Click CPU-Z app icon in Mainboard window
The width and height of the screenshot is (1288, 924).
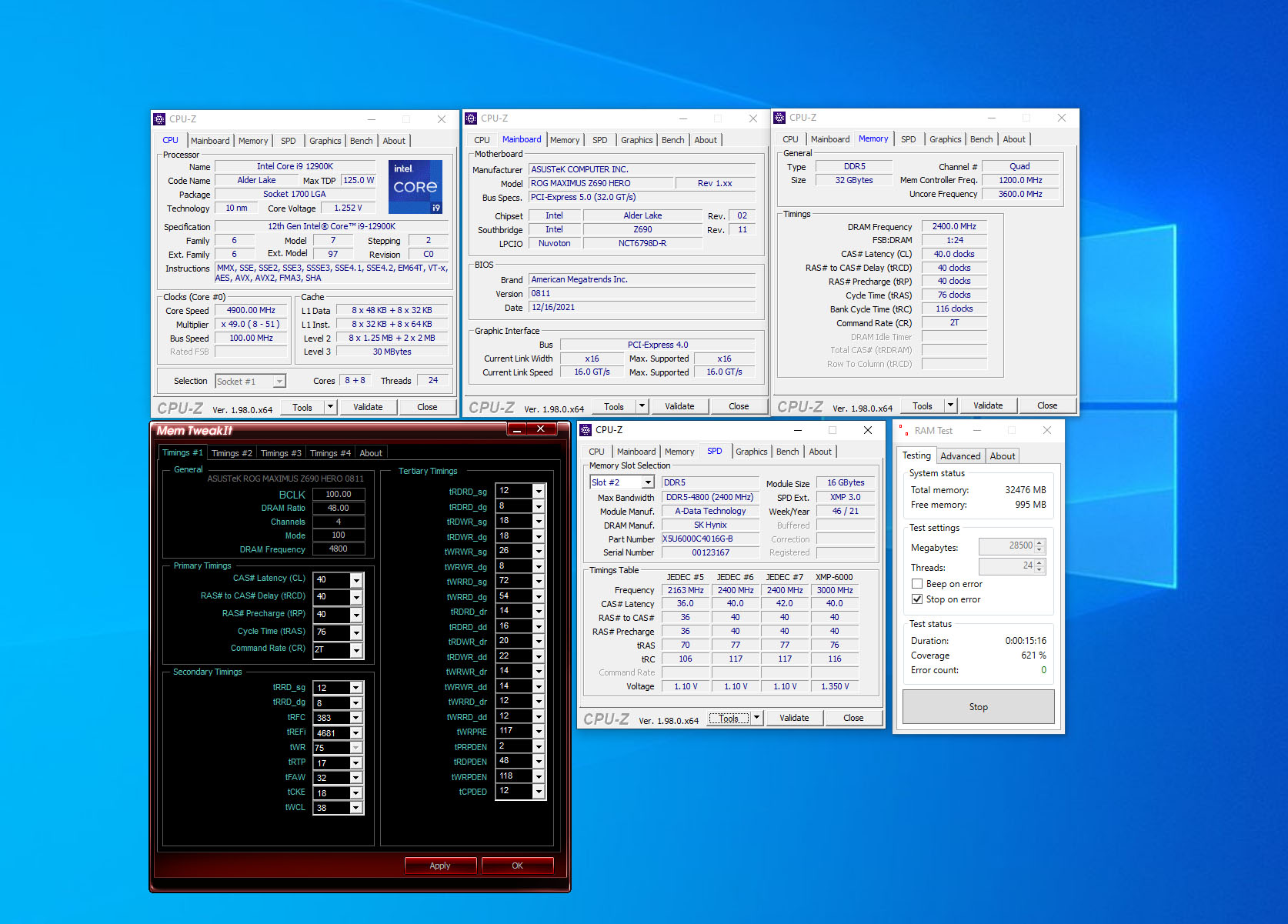(471, 118)
